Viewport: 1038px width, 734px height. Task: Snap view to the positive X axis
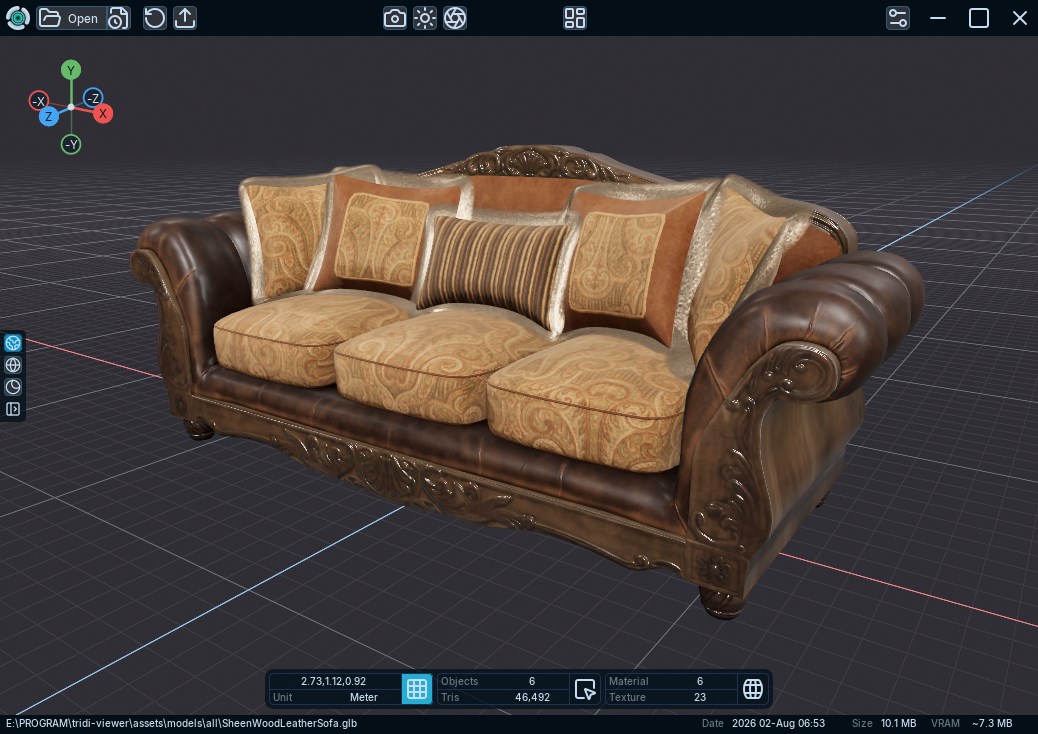(x=103, y=114)
